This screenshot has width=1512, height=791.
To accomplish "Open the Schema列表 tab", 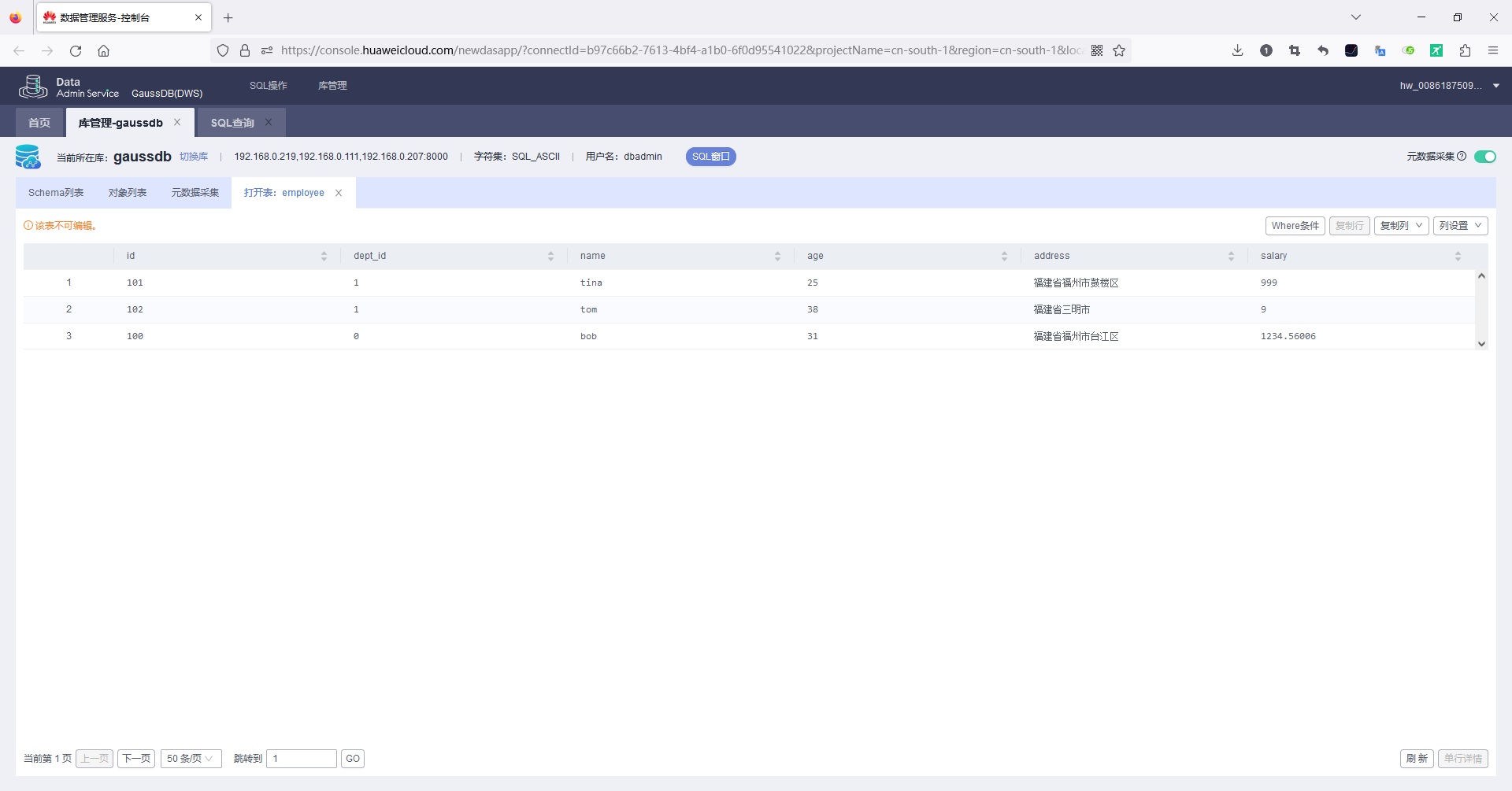I will point(56,193).
